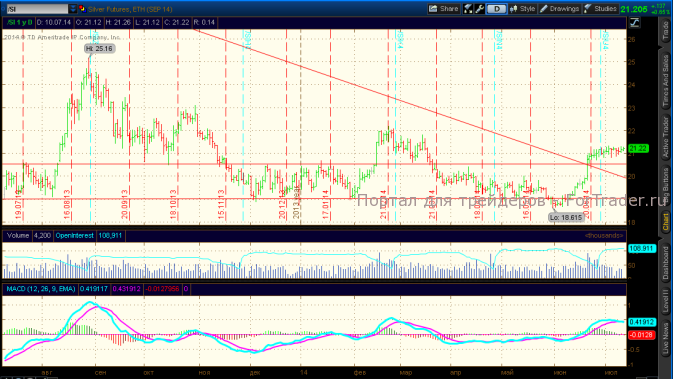Click the cyan 0.41912 MACD value tag
The width and height of the screenshot is (673, 379).
pos(641,322)
